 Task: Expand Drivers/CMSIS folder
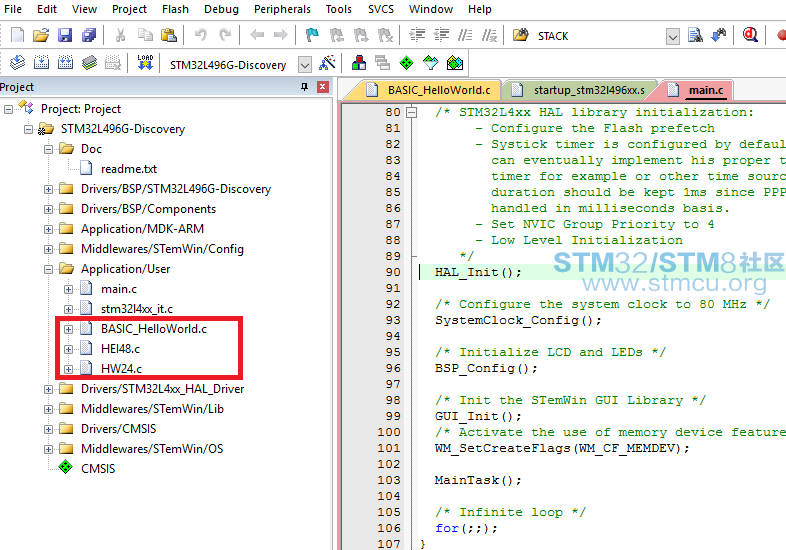click(49, 429)
